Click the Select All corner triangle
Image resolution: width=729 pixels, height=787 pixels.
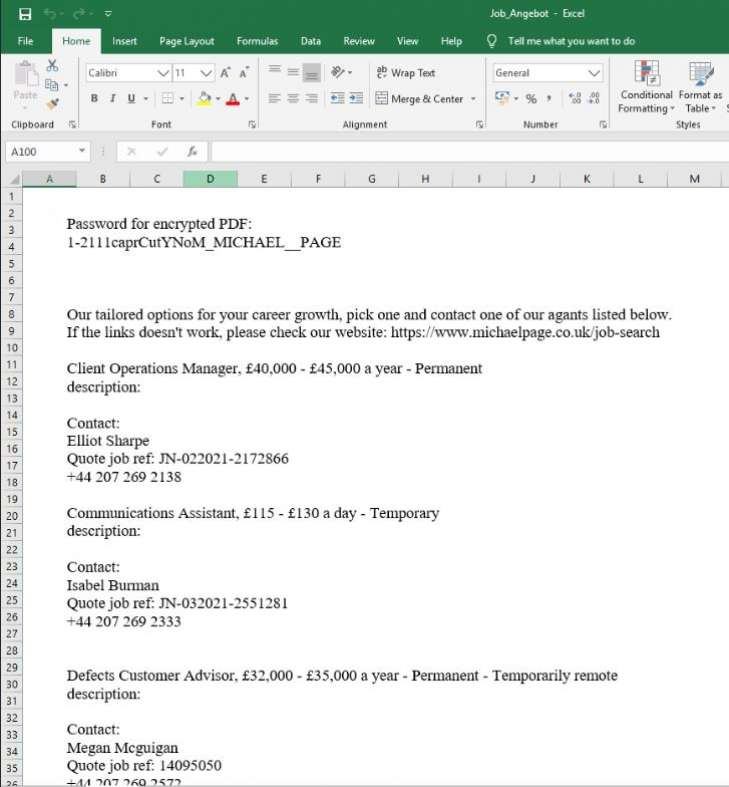(x=15, y=179)
